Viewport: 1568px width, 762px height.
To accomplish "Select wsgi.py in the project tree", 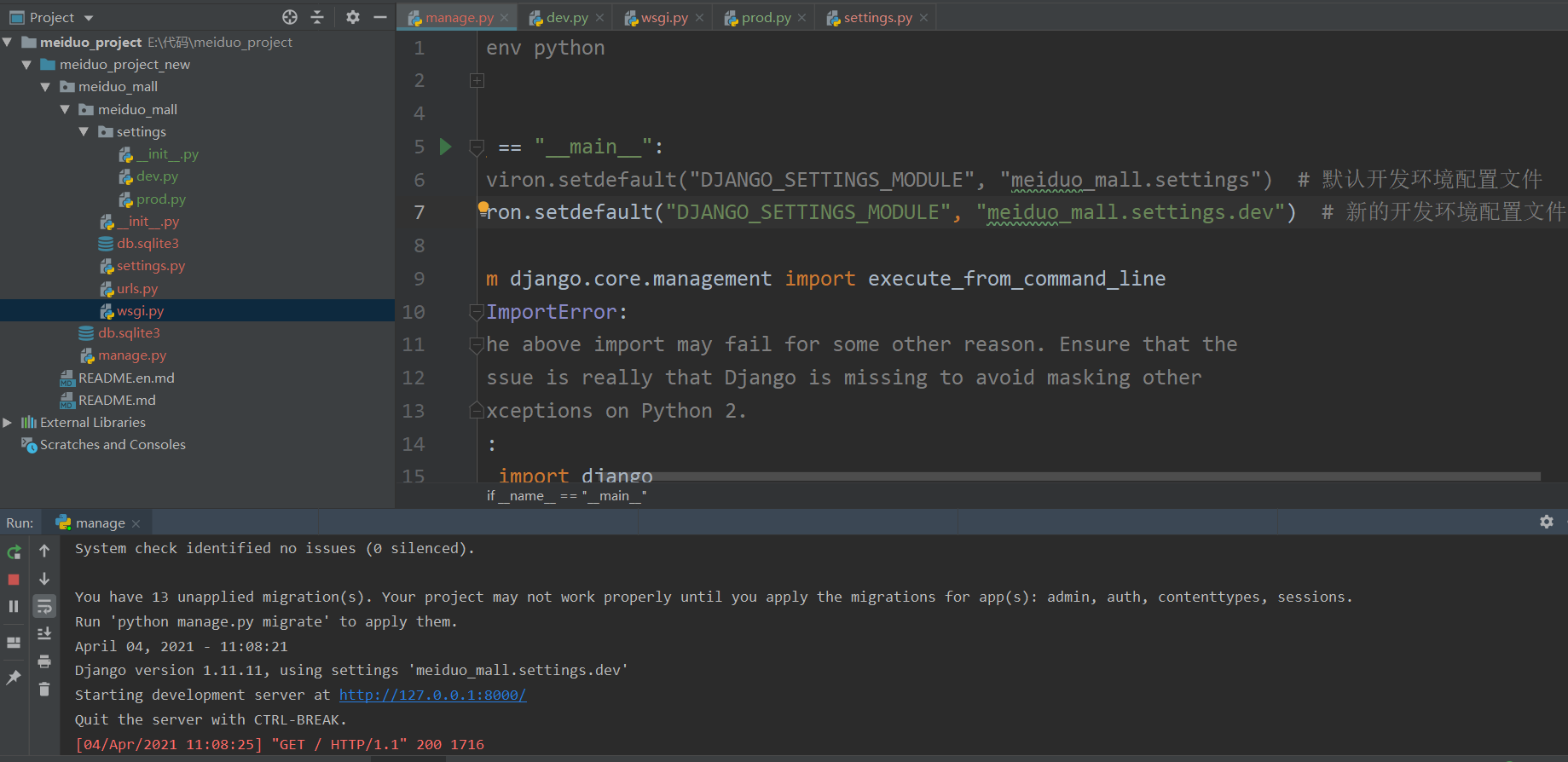I will click(x=140, y=311).
